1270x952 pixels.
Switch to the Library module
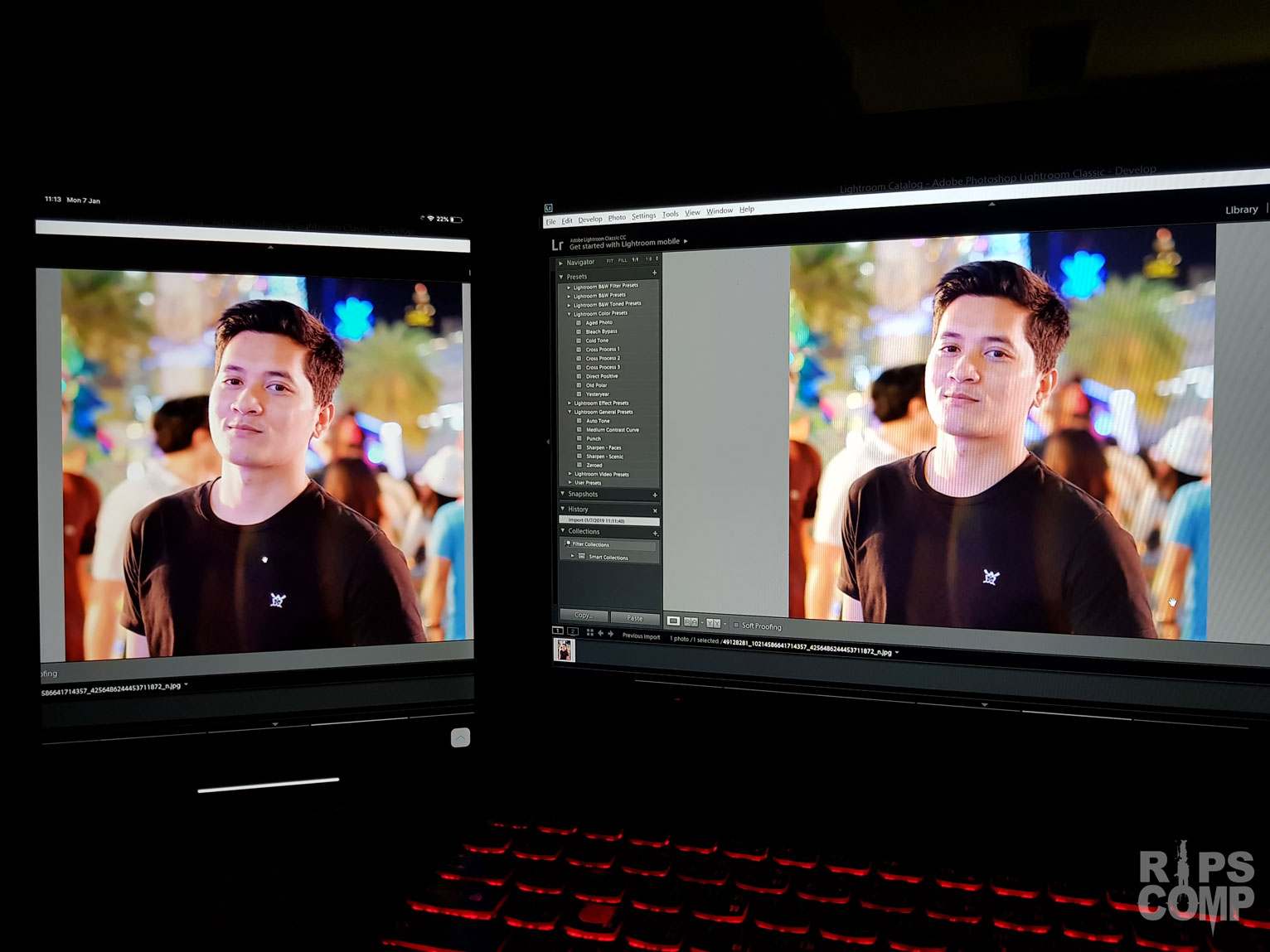point(1241,210)
